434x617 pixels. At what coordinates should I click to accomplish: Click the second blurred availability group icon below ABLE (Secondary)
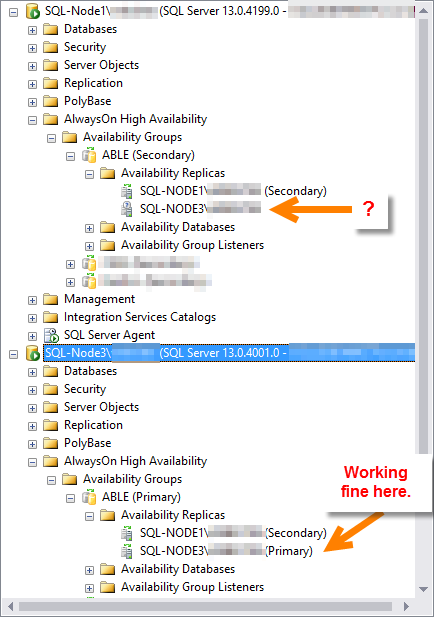click(x=89, y=281)
